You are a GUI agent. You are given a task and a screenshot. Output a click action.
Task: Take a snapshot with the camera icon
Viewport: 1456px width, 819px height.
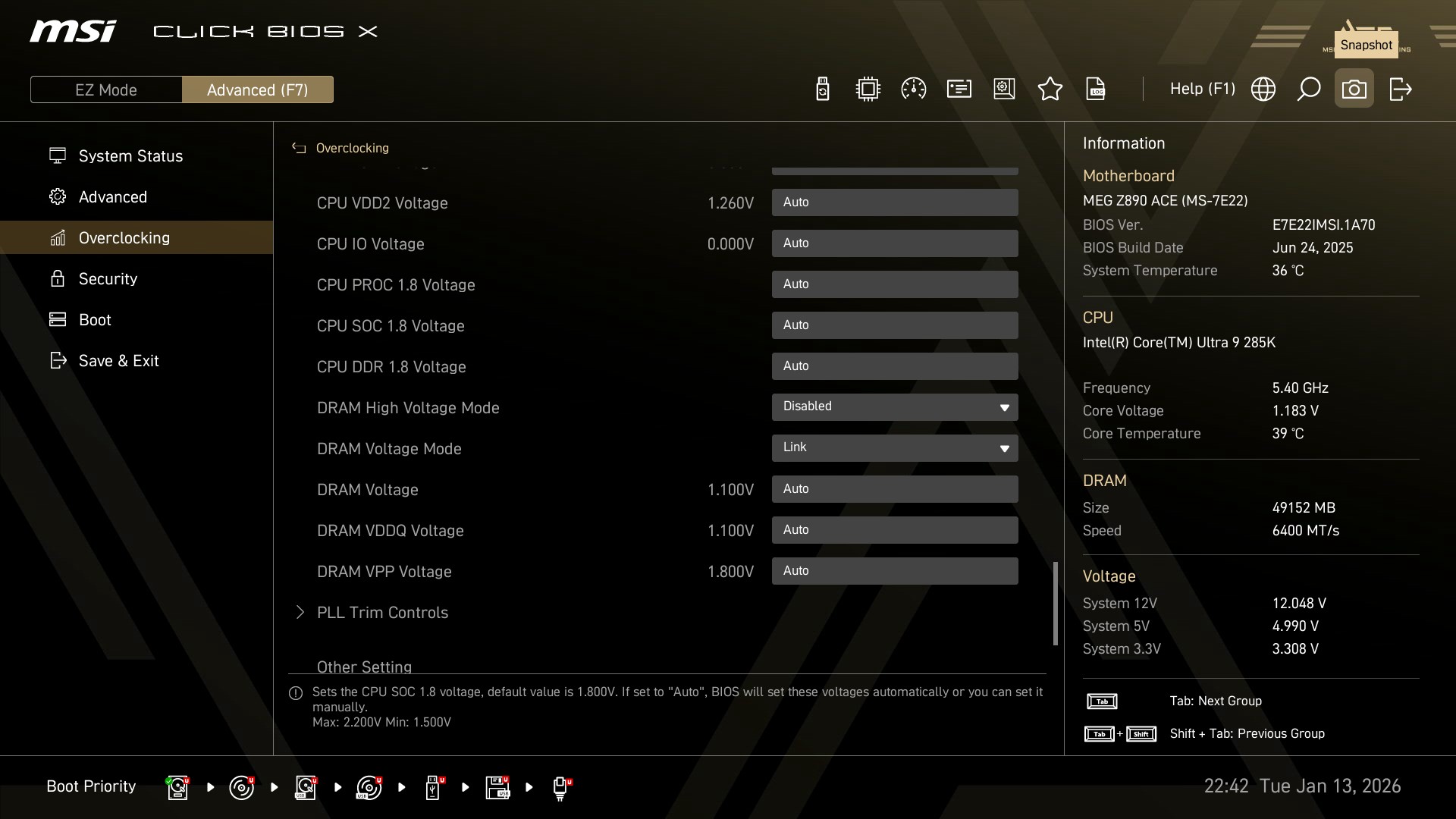pos(1354,89)
